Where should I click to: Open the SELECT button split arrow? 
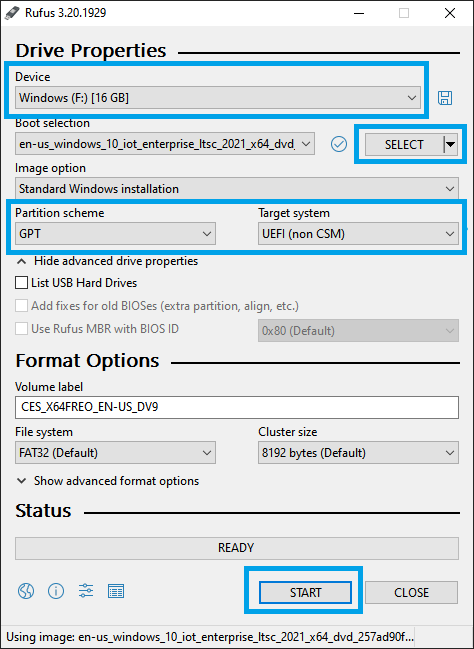click(x=451, y=144)
